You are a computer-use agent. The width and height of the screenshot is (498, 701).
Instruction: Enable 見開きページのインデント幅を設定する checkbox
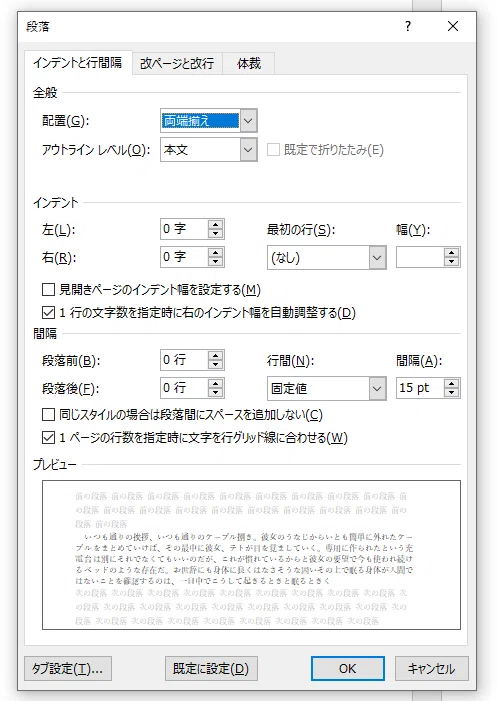(48, 290)
